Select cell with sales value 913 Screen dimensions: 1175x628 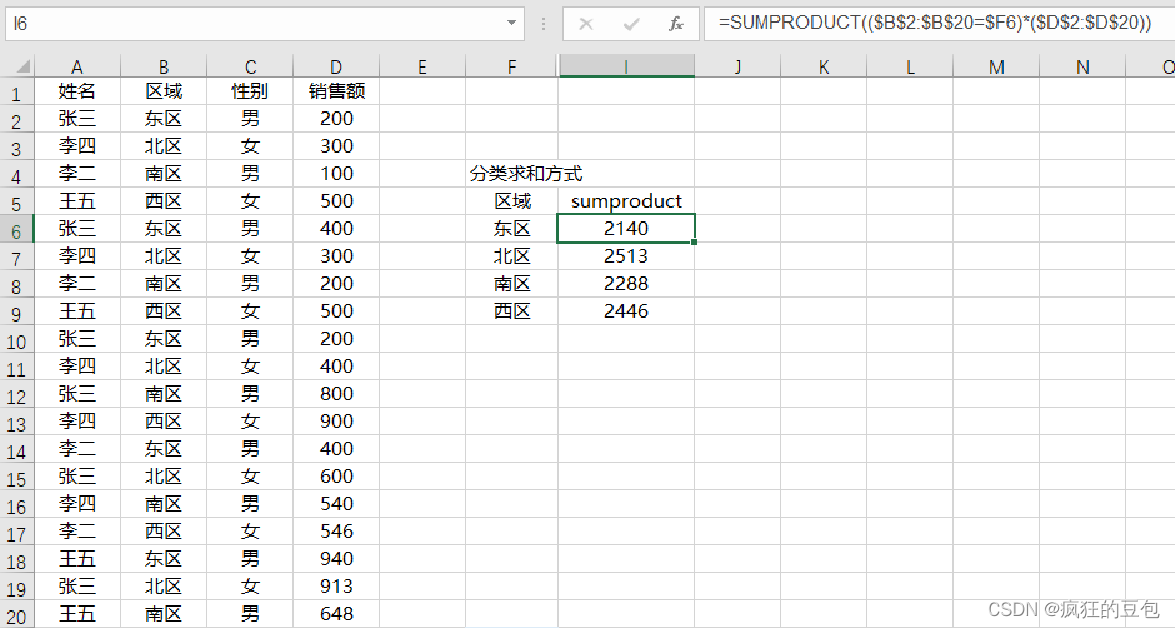pyautogui.click(x=336, y=587)
